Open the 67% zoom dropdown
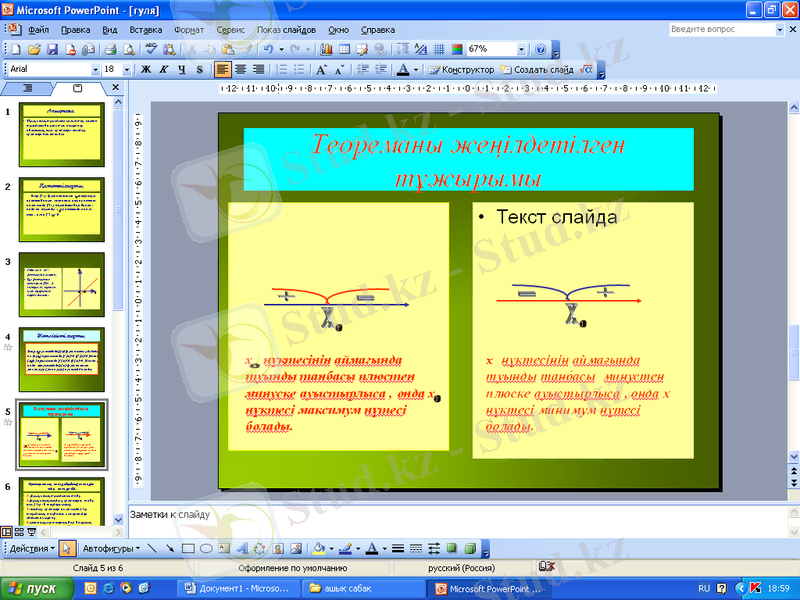Screen dimensions: 800x600 521,49
